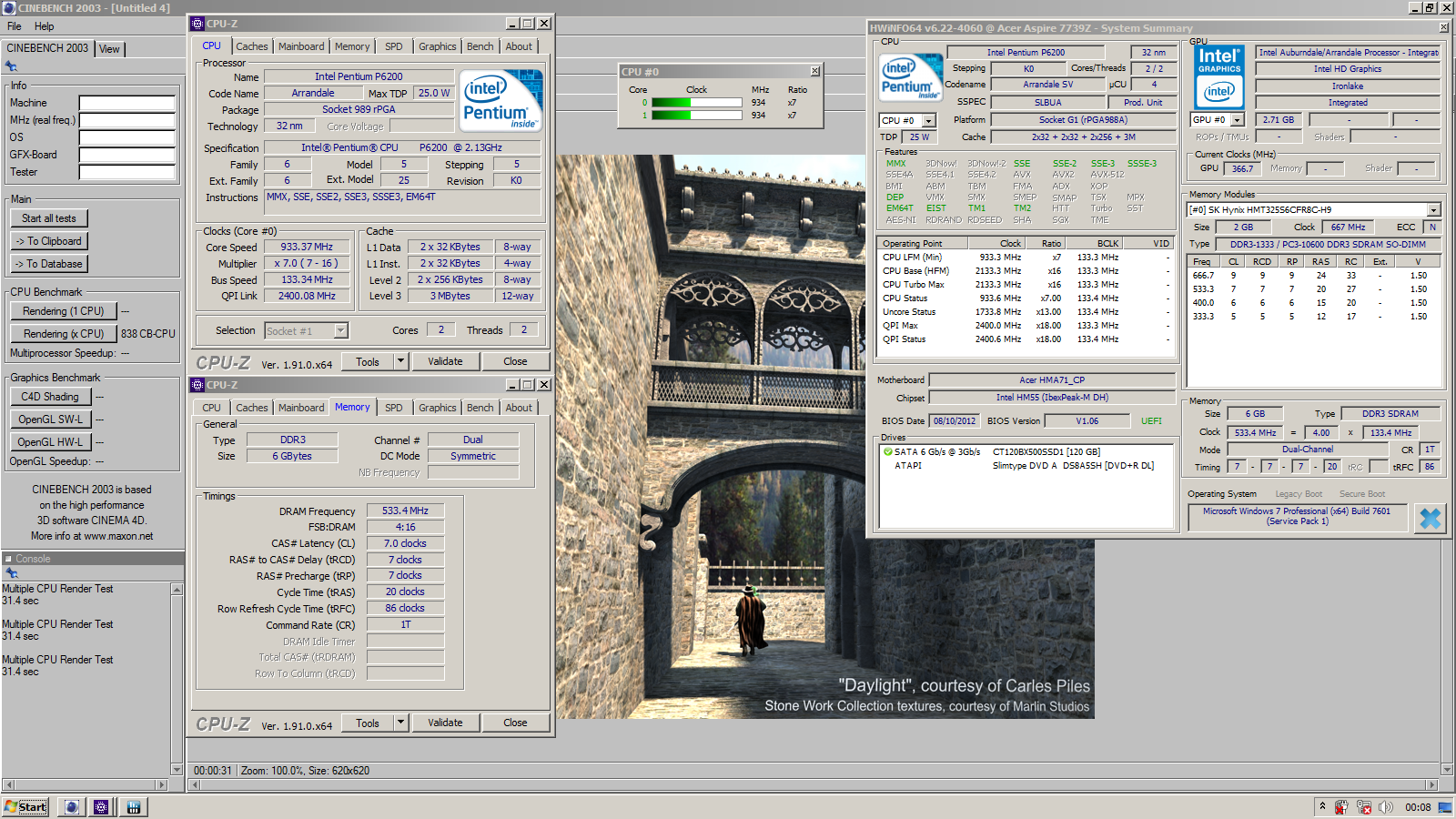Open the SK Hynix memory module dropdown
The image size is (1456, 819).
tap(1314, 209)
